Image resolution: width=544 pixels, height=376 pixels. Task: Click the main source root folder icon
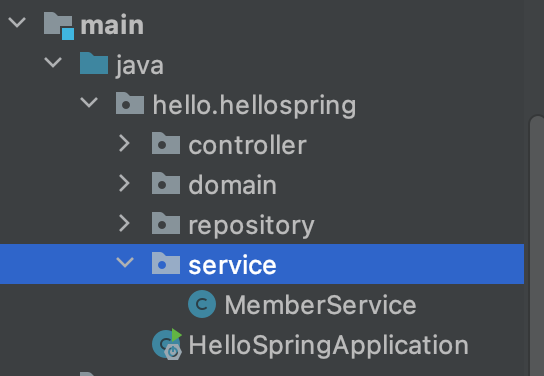pyautogui.click(x=59, y=26)
